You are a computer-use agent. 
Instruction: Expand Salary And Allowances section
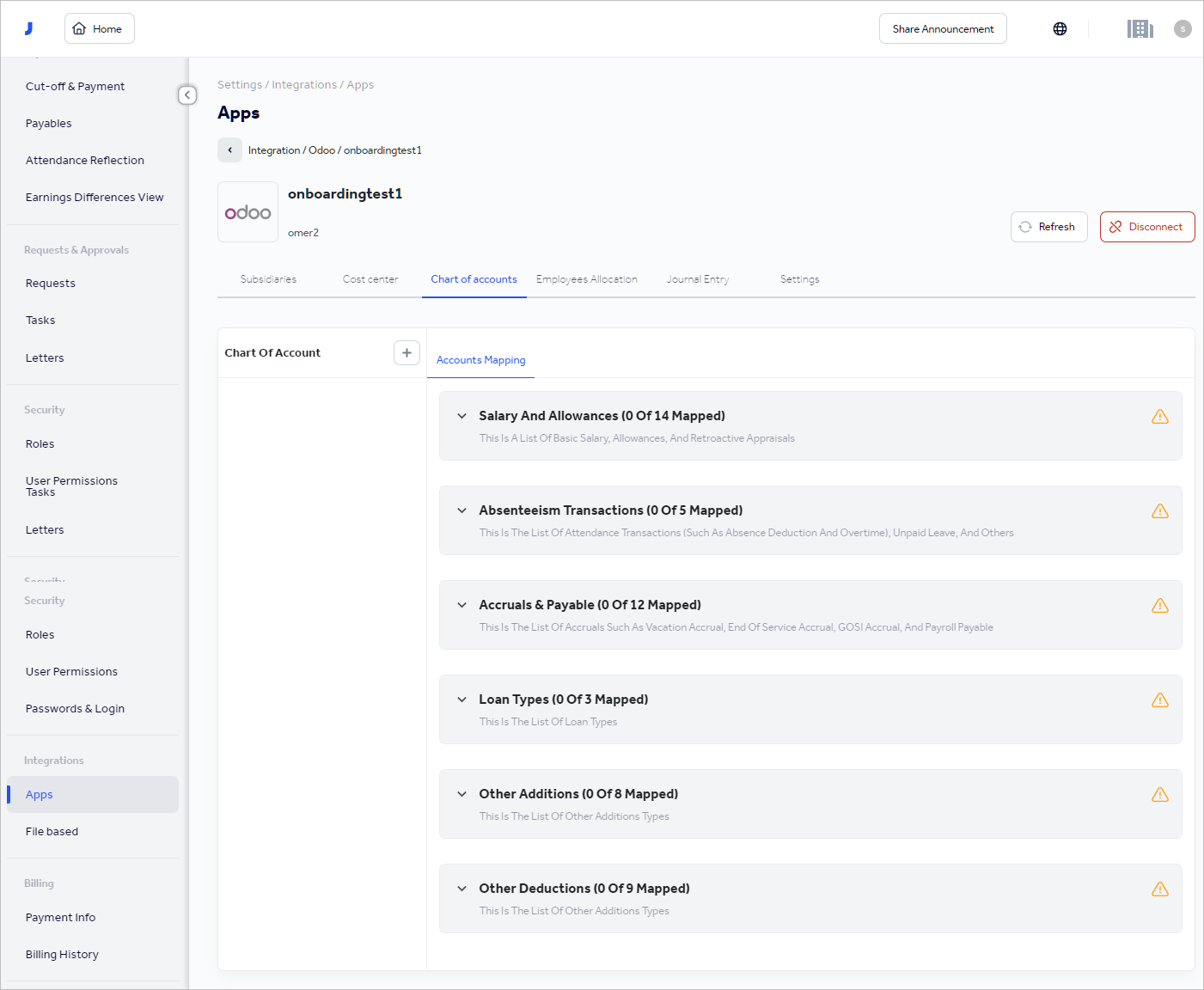(x=462, y=416)
